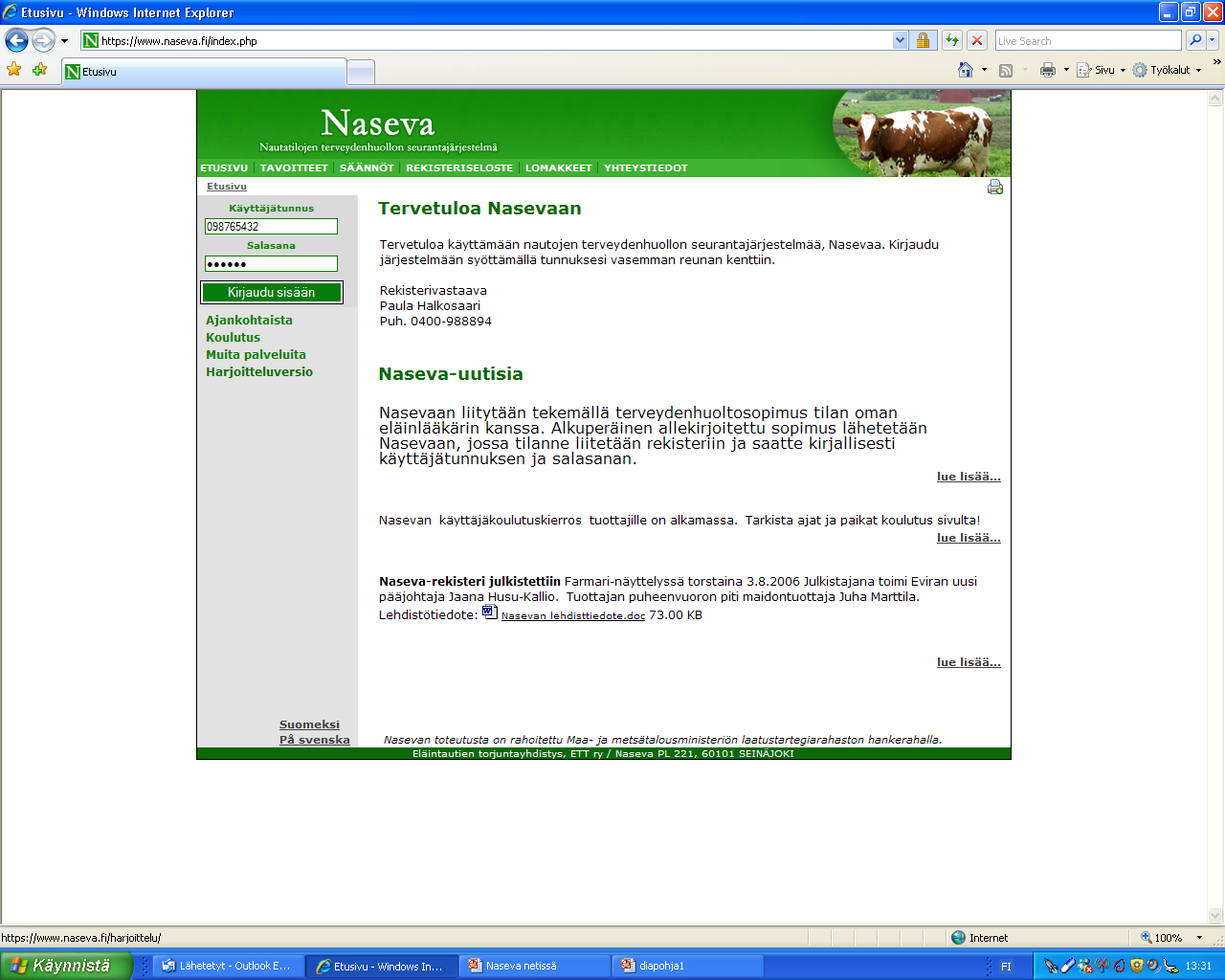1225x980 pixels.
Task: Click the Print toolbar icon
Action: (1048, 70)
